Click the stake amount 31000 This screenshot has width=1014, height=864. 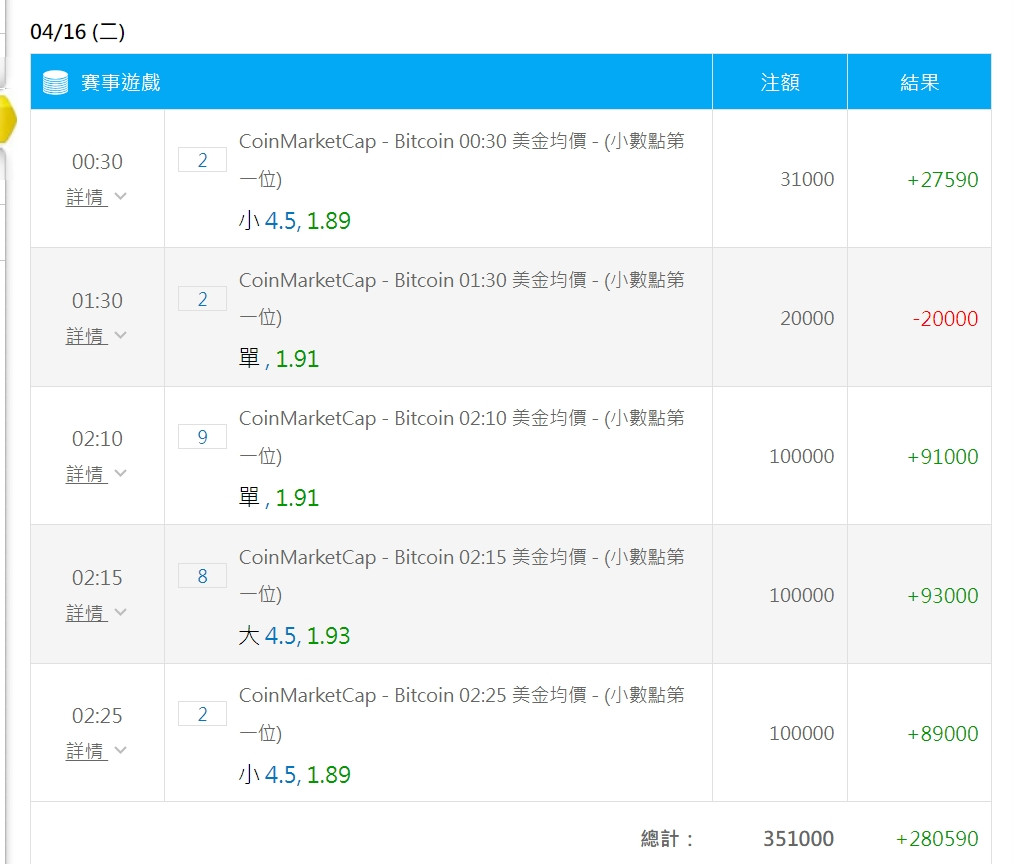(x=806, y=179)
